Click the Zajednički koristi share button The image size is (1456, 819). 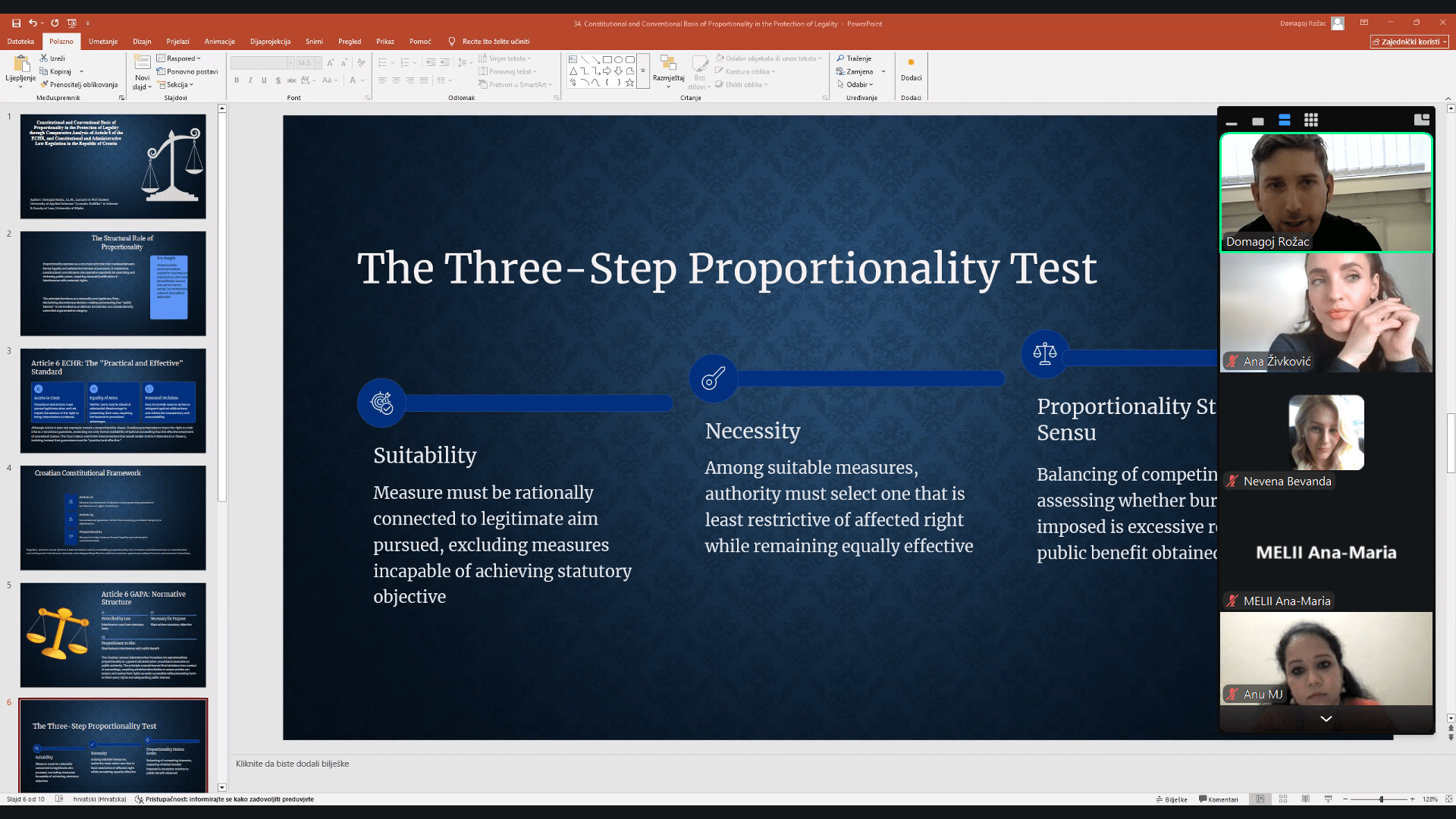click(1409, 42)
